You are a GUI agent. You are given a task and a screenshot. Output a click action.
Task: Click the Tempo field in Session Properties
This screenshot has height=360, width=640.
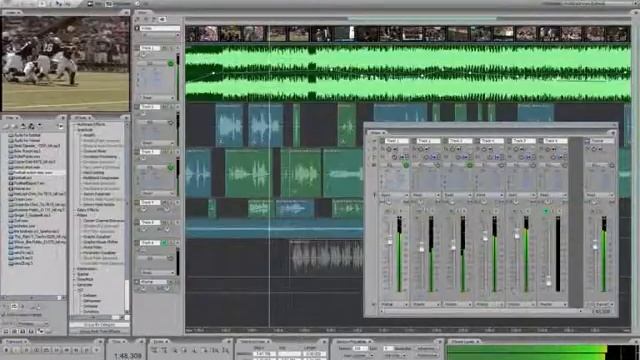pyautogui.click(x=360, y=349)
